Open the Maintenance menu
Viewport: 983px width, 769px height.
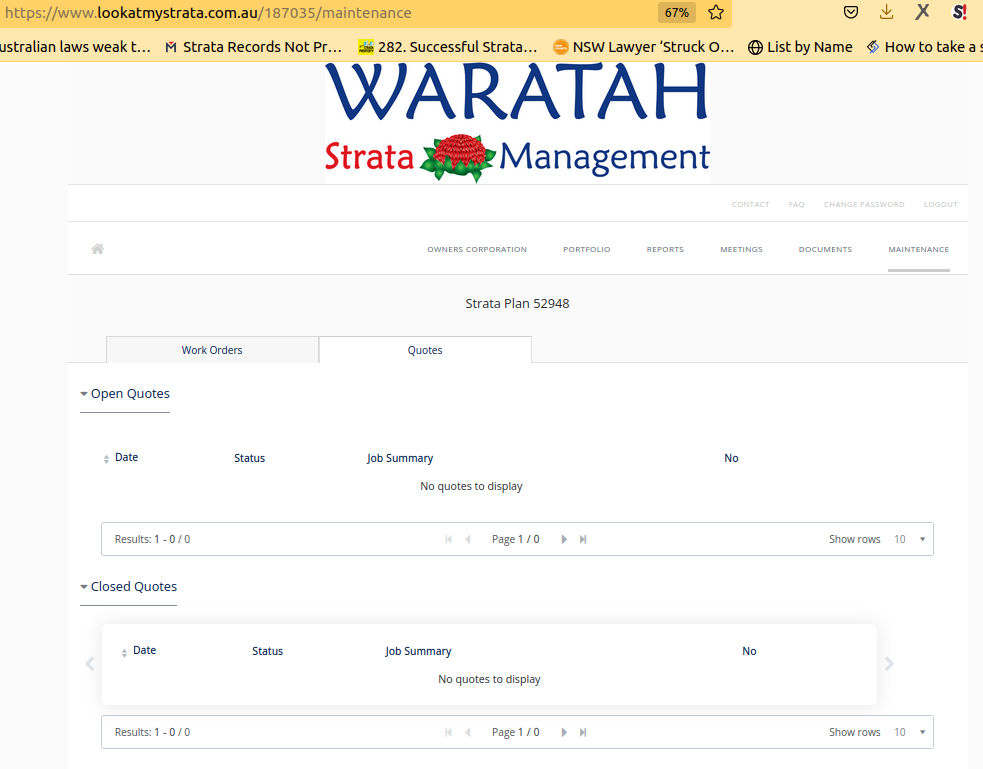pyautogui.click(x=918, y=249)
